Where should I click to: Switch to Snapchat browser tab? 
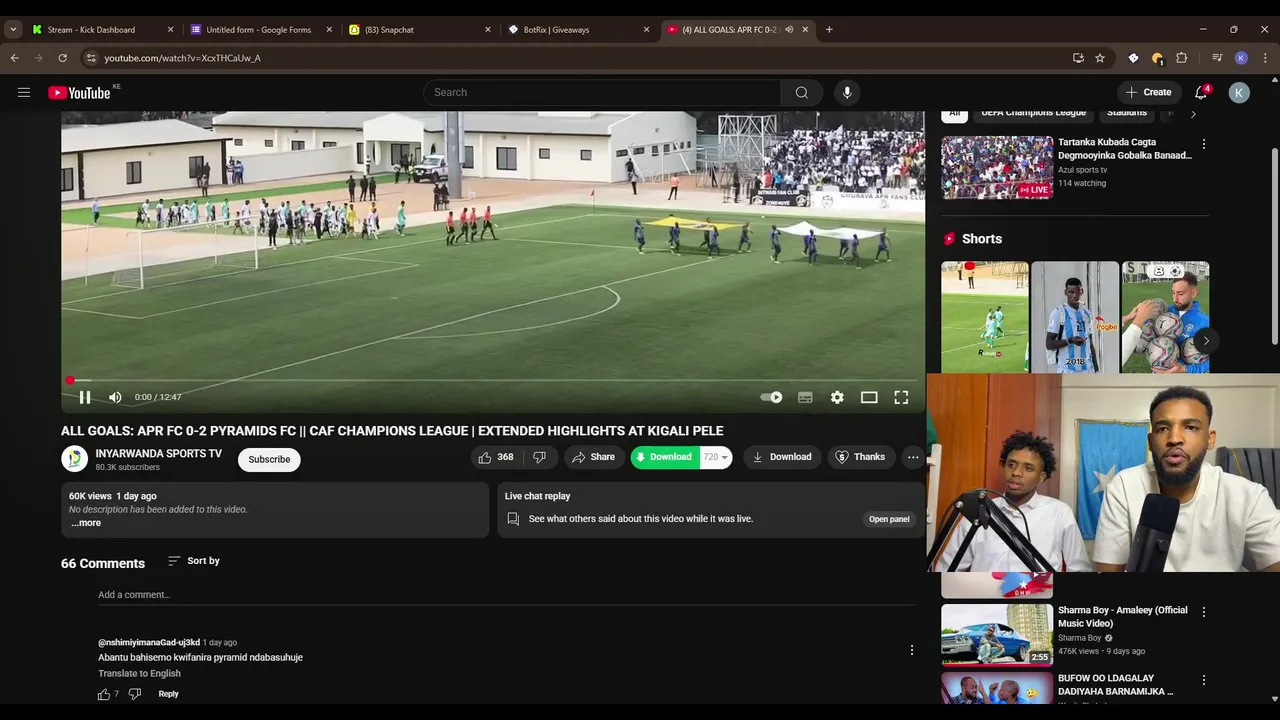(418, 30)
